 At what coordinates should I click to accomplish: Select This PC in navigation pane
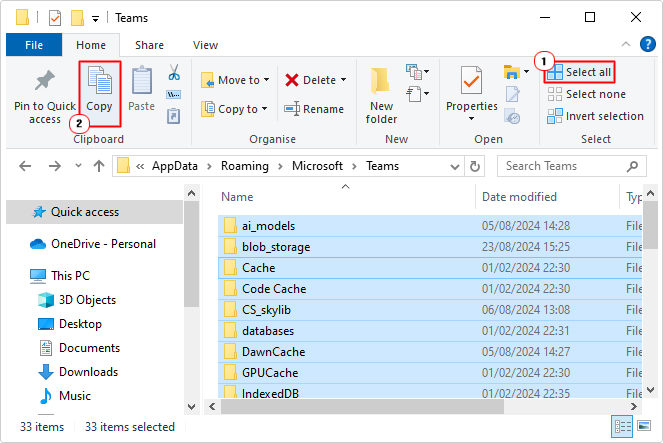point(60,276)
